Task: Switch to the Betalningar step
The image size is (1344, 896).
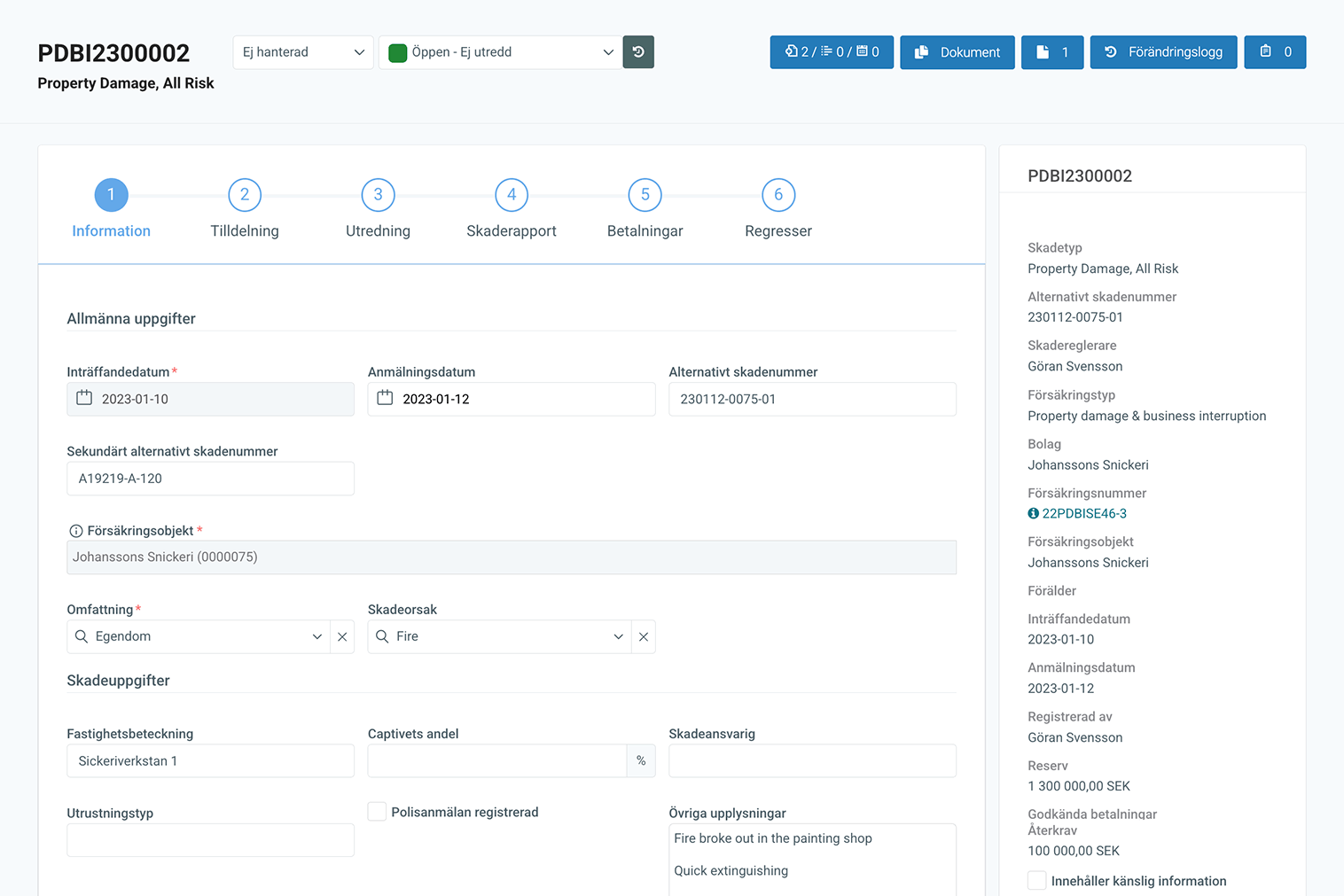Action: (x=645, y=196)
